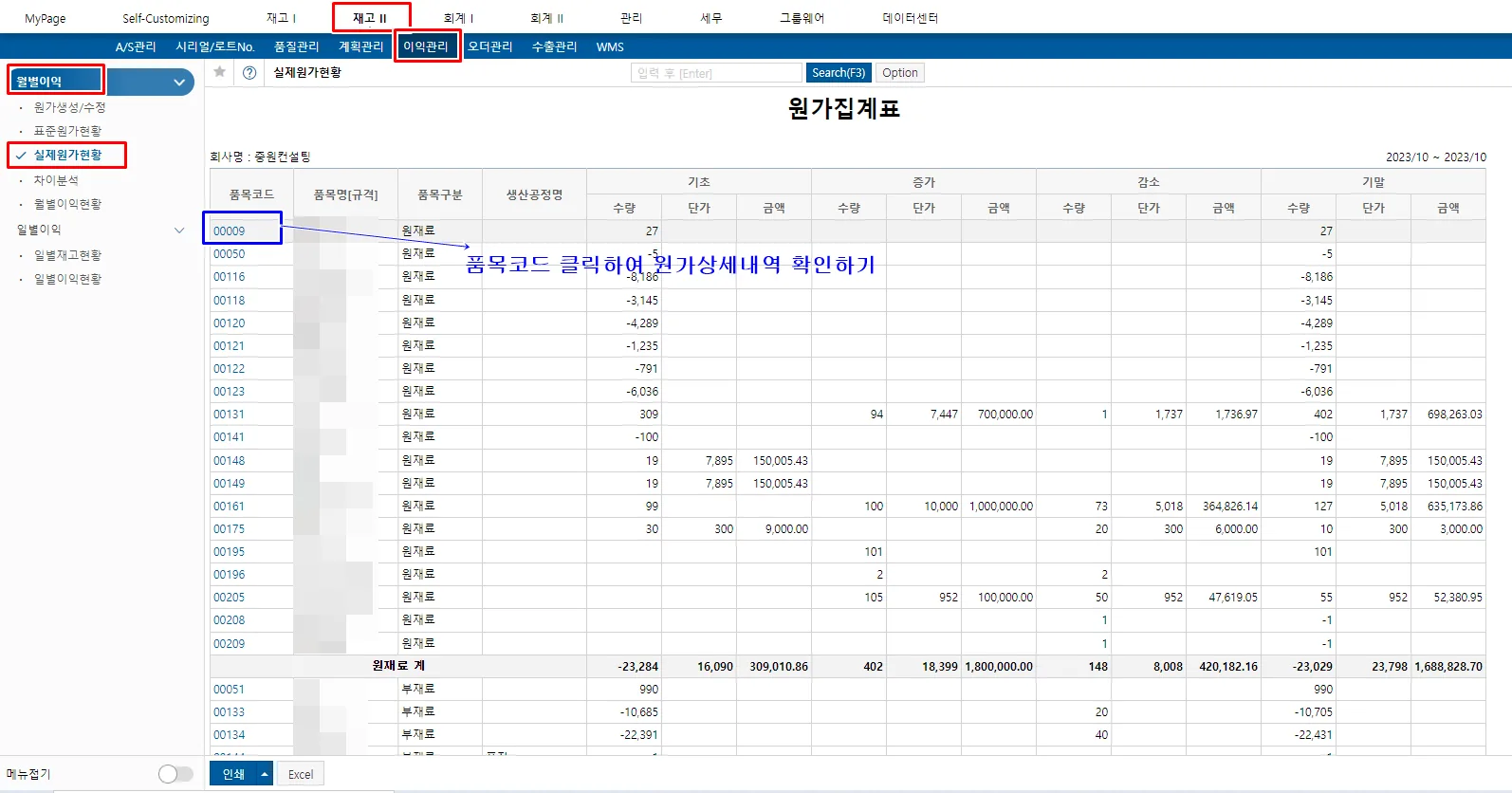1512x793 pixels.
Task: Go to the WMS submenu
Action: click(610, 46)
